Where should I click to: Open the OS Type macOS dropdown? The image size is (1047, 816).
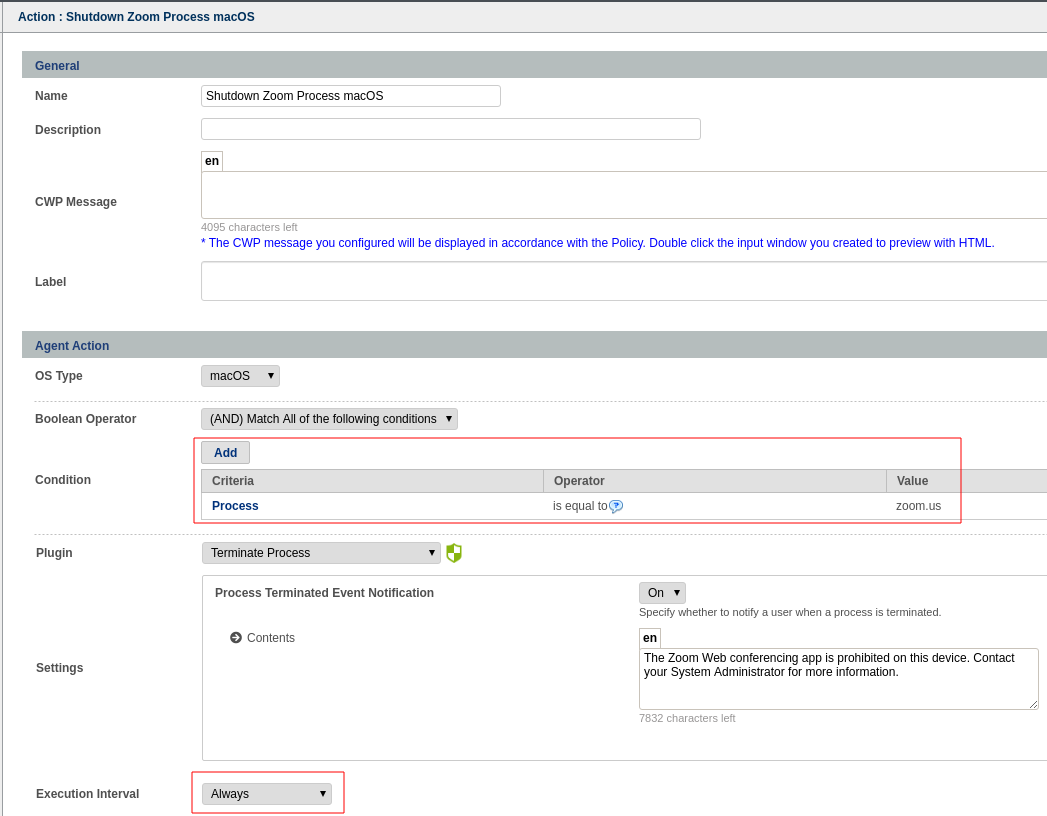pos(240,376)
